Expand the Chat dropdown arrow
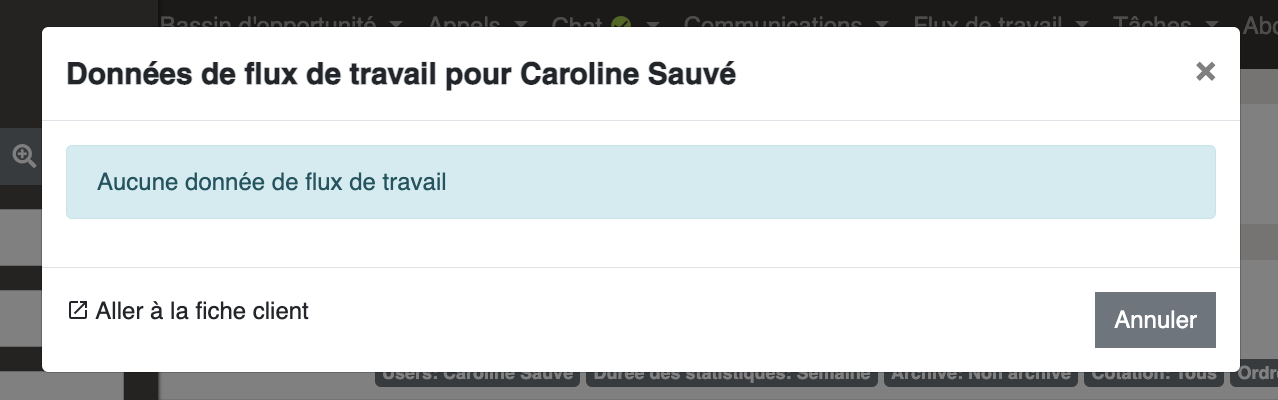Image resolution: width=1278 pixels, height=400 pixels. tap(653, 23)
